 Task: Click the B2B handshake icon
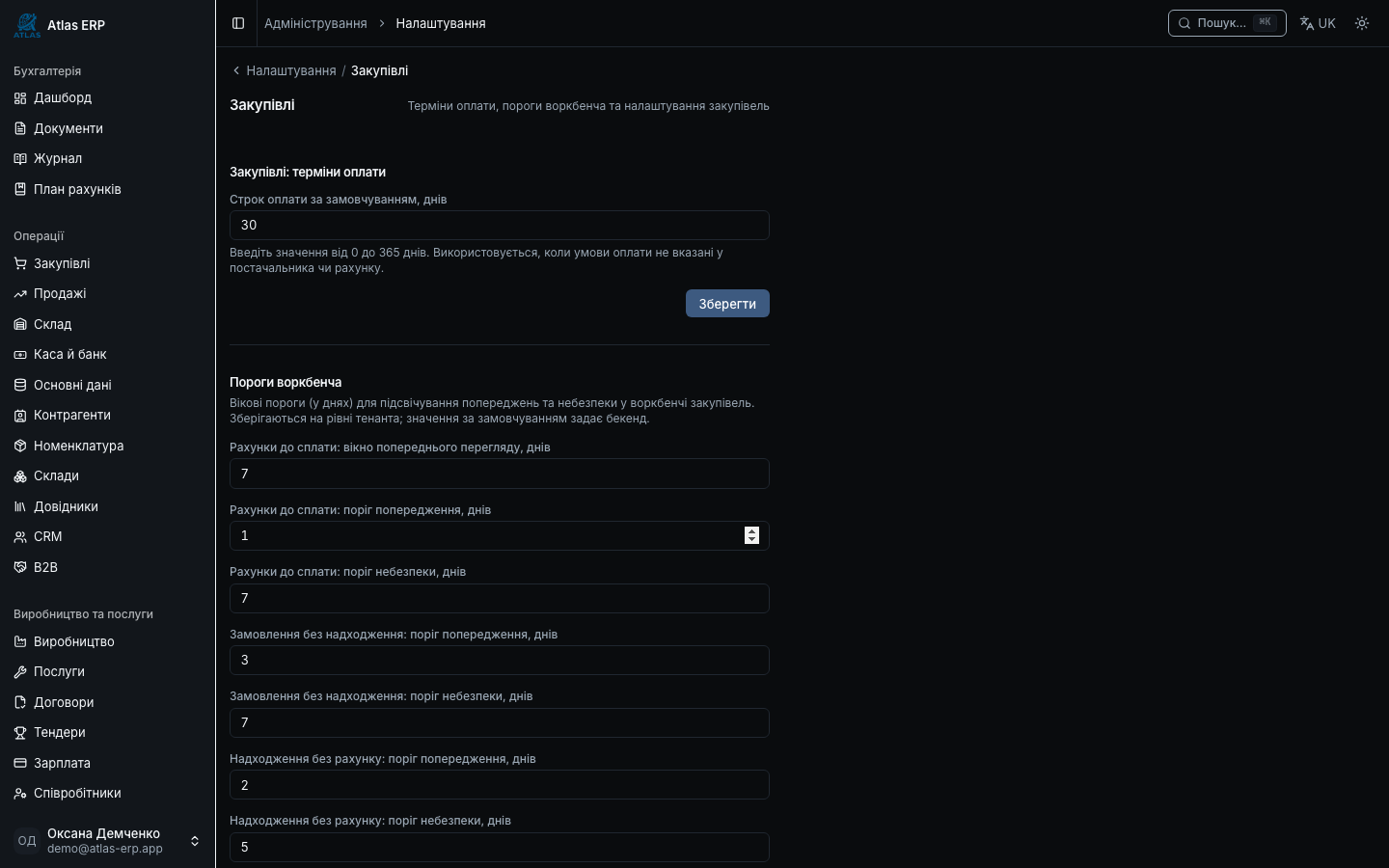point(20,567)
